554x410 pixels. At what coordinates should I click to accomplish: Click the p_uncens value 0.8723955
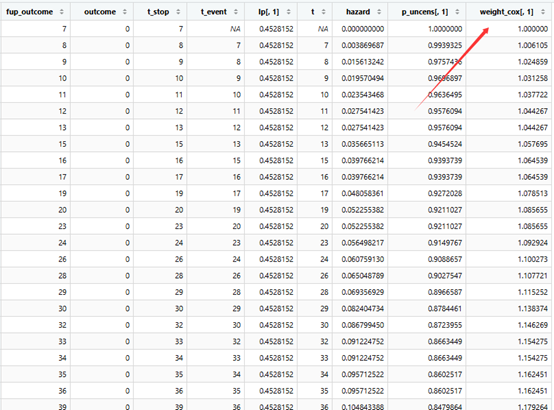tap(445, 325)
